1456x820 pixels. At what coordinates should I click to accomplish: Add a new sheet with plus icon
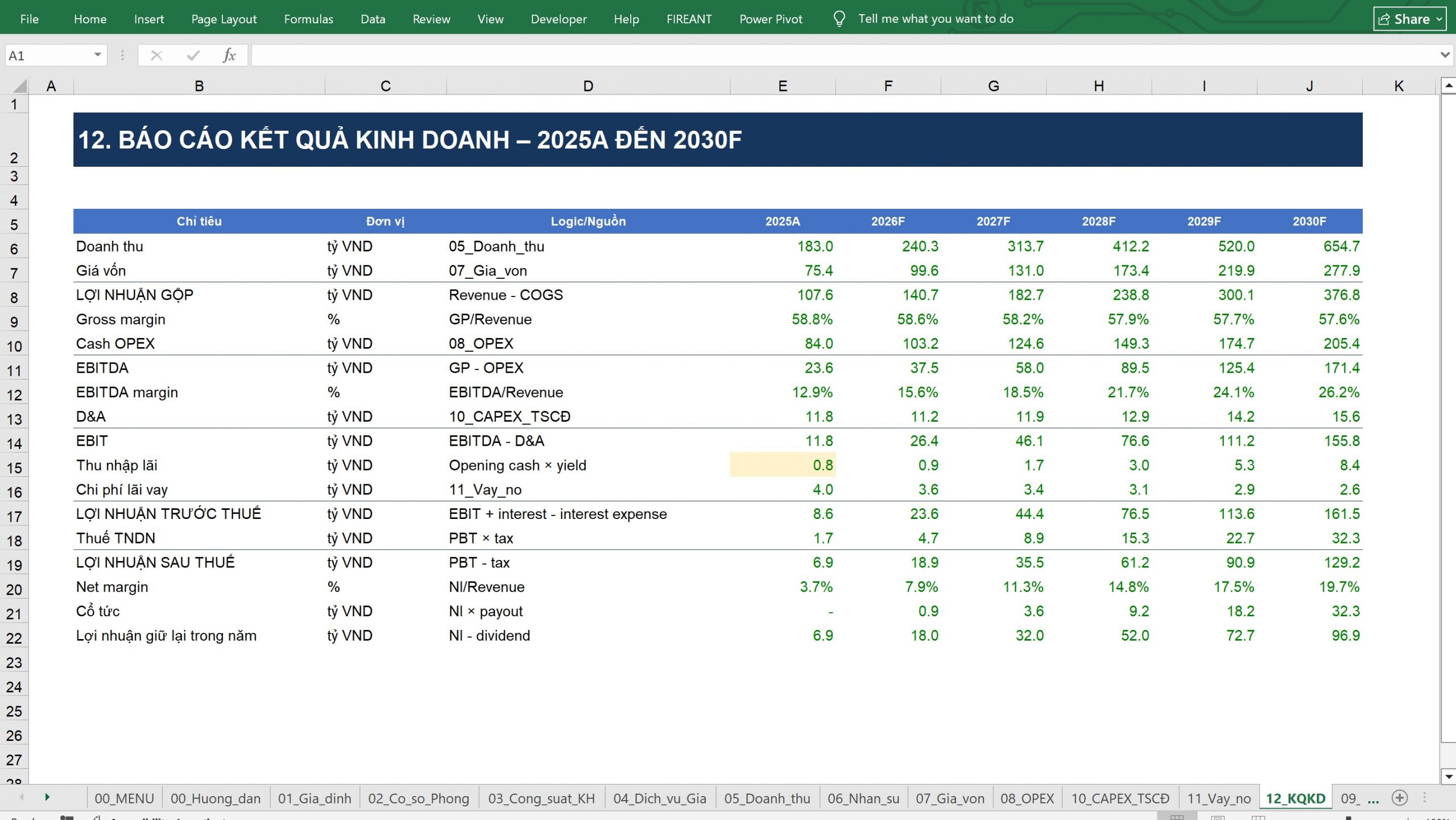point(1400,798)
